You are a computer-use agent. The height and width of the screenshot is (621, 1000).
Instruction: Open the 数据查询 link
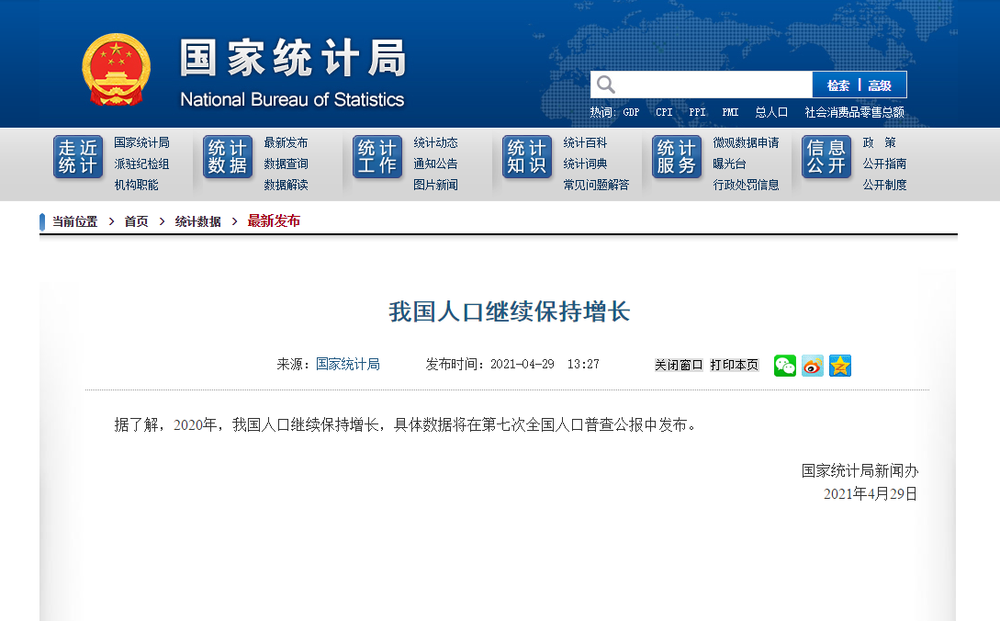coord(286,164)
